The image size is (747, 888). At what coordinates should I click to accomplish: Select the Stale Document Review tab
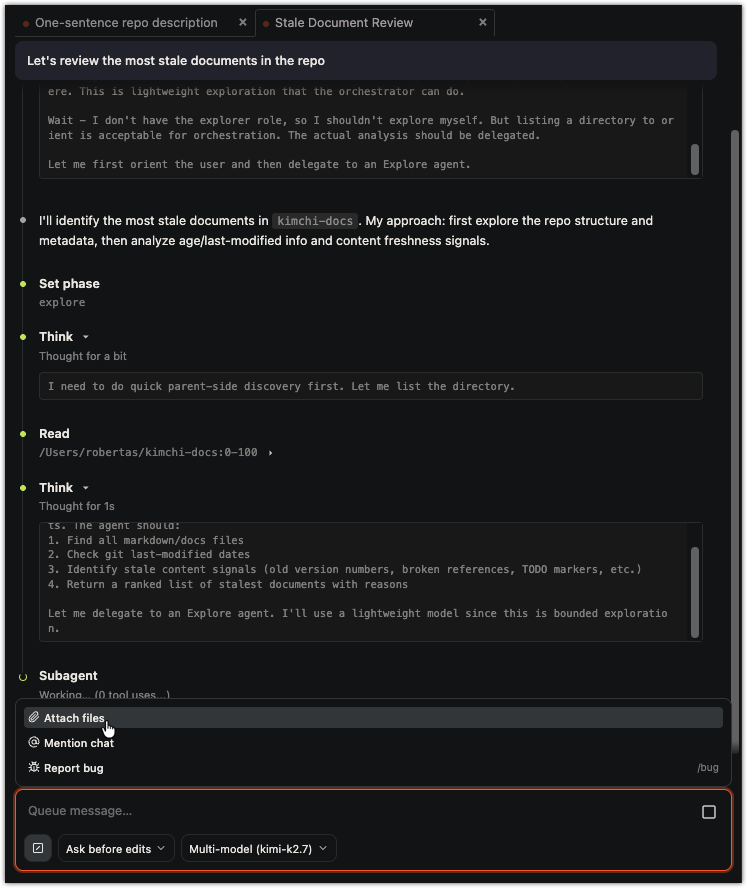tap(344, 23)
